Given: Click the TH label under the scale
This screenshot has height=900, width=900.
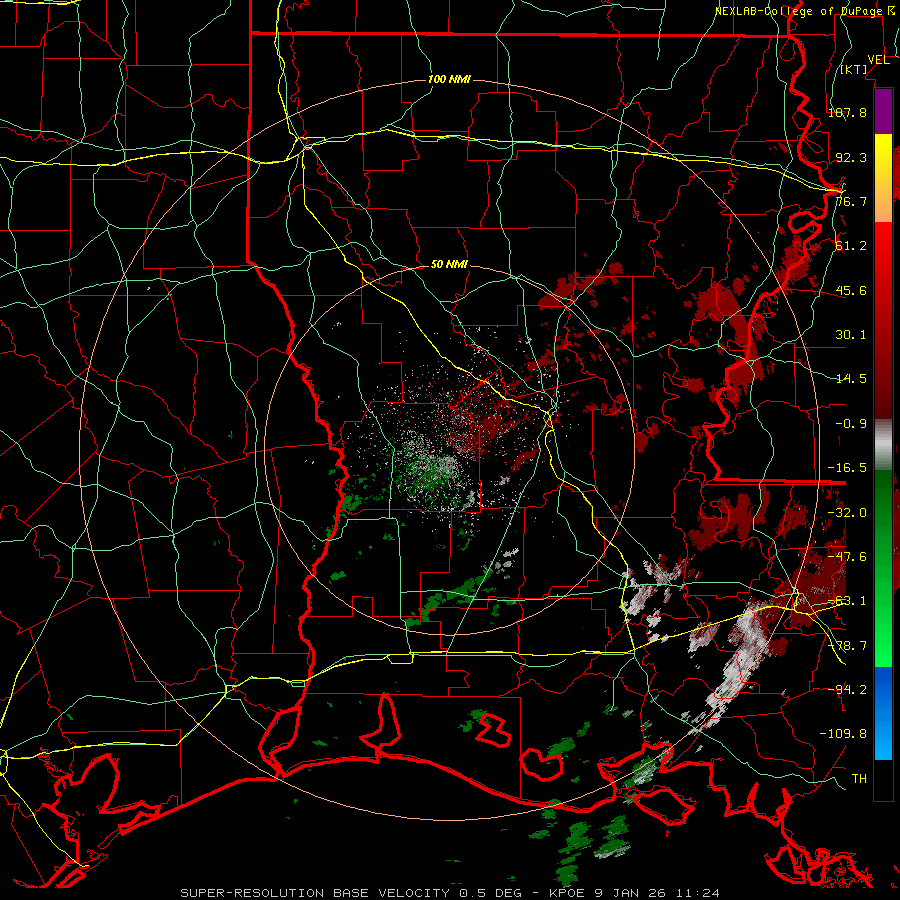Looking at the screenshot, I should click(859, 778).
